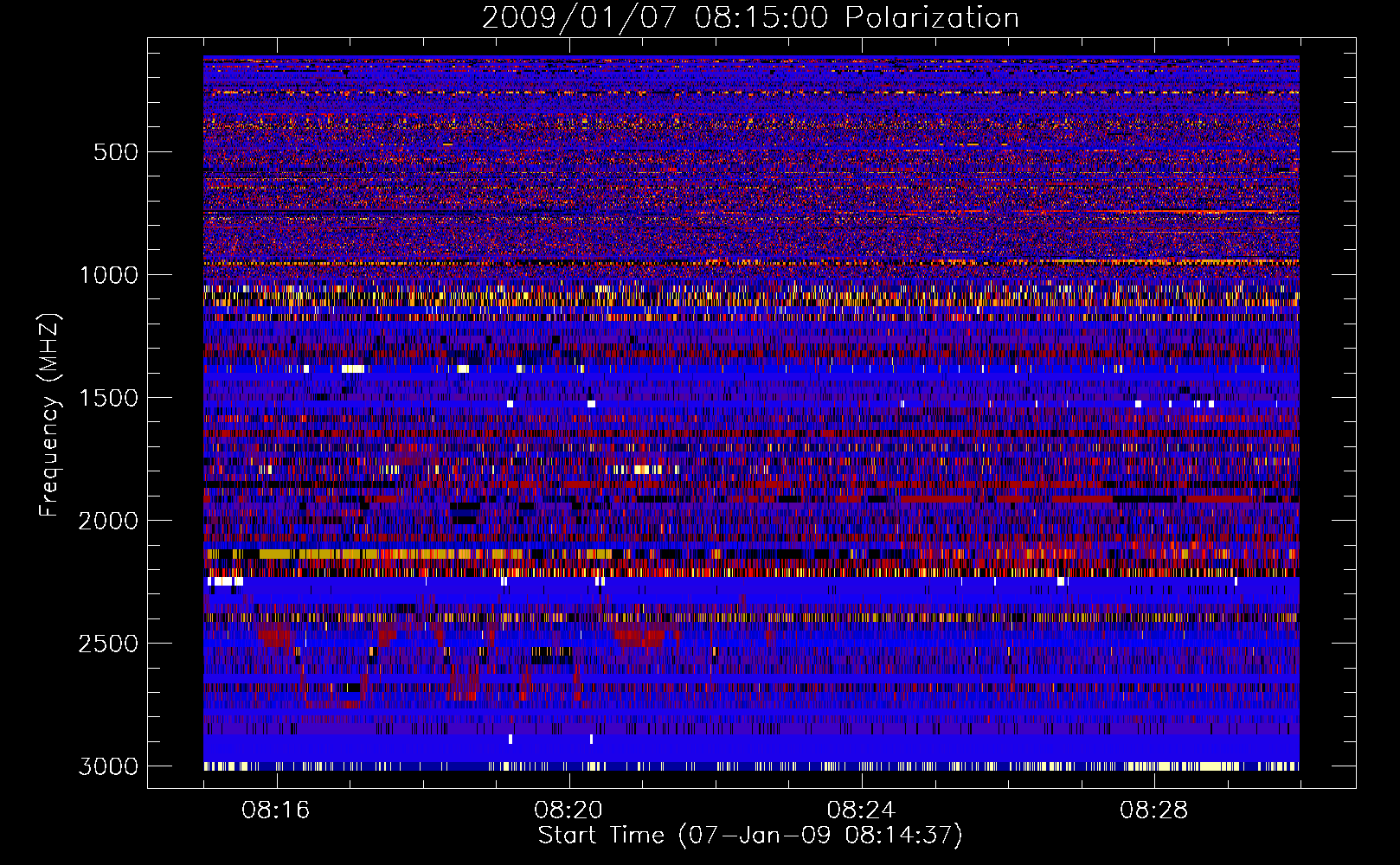This screenshot has width=1400, height=865.
Task: Click the 08:16 time tick label
Action: point(276,811)
